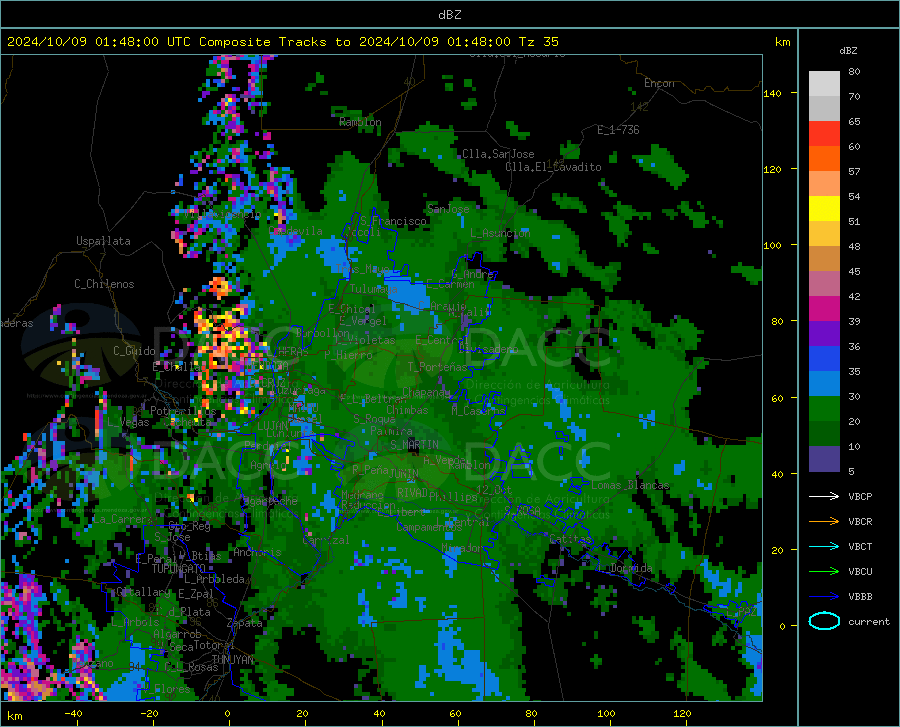
Task: Click the L_Asuncion place label
Action: (x=500, y=233)
